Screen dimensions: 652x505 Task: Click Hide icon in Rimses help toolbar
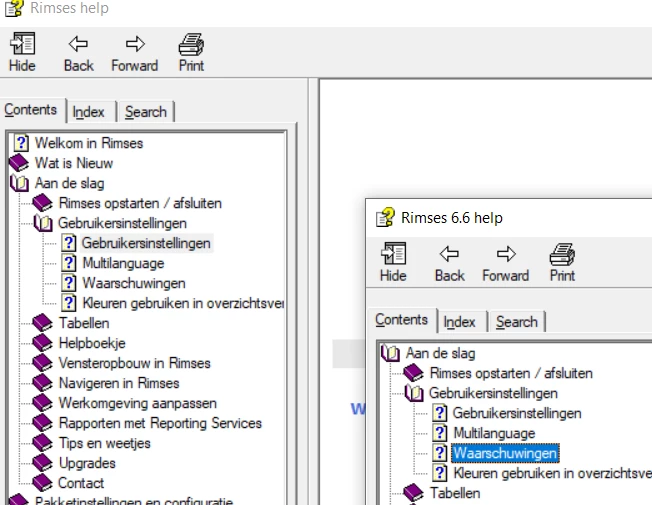tap(22, 44)
